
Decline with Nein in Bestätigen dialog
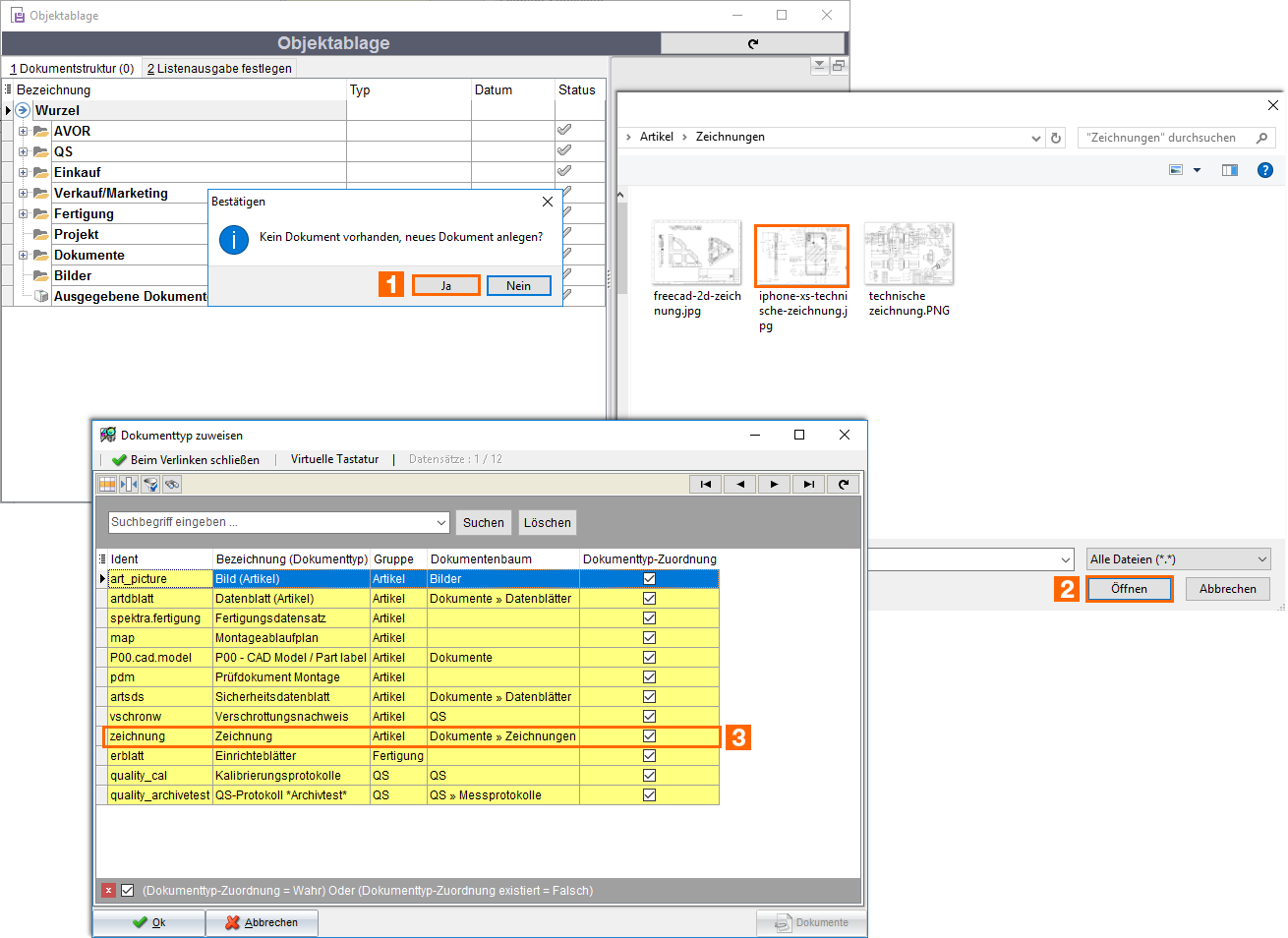click(518, 285)
